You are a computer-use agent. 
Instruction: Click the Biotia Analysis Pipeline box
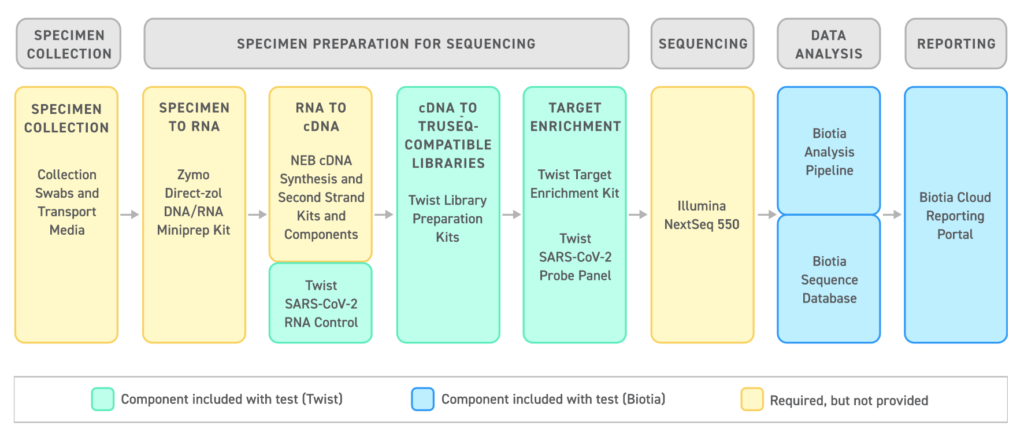pos(829,151)
